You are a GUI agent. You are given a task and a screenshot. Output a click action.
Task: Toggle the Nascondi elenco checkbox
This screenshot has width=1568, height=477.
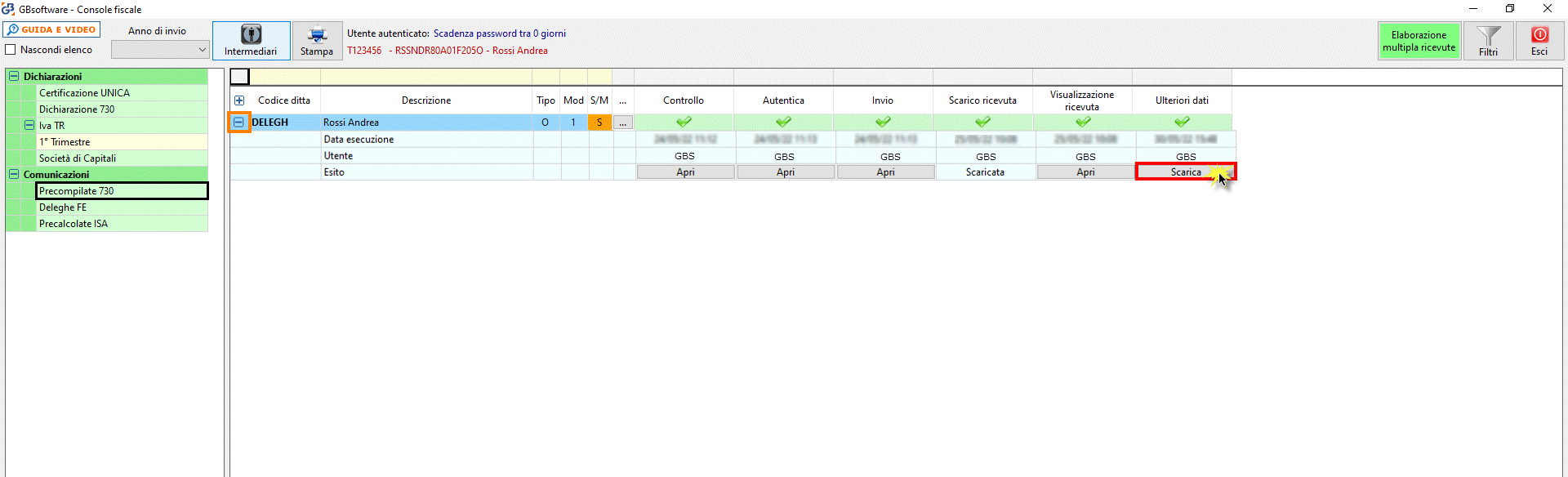[x=11, y=50]
